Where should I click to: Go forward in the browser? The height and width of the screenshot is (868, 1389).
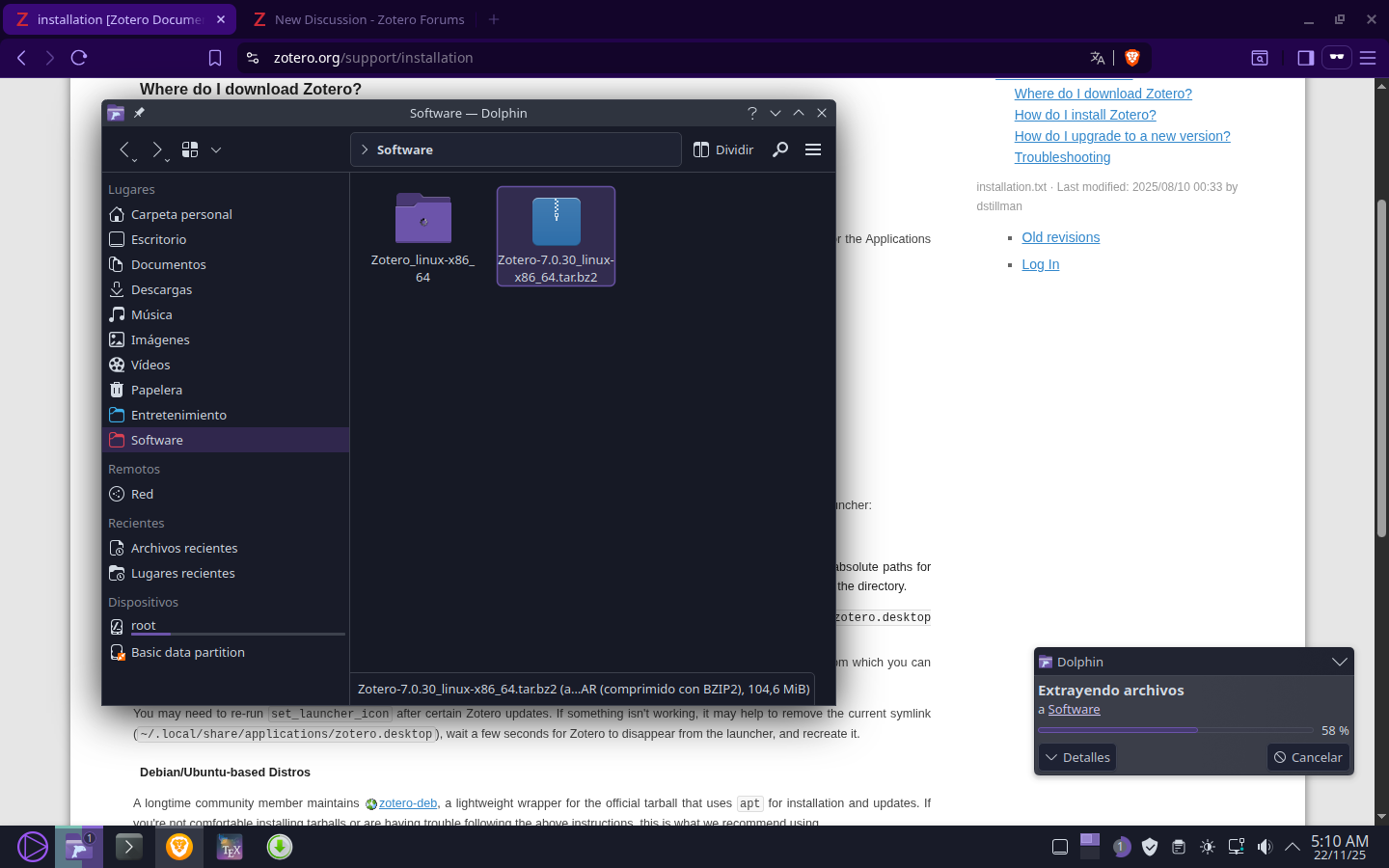(x=50, y=58)
